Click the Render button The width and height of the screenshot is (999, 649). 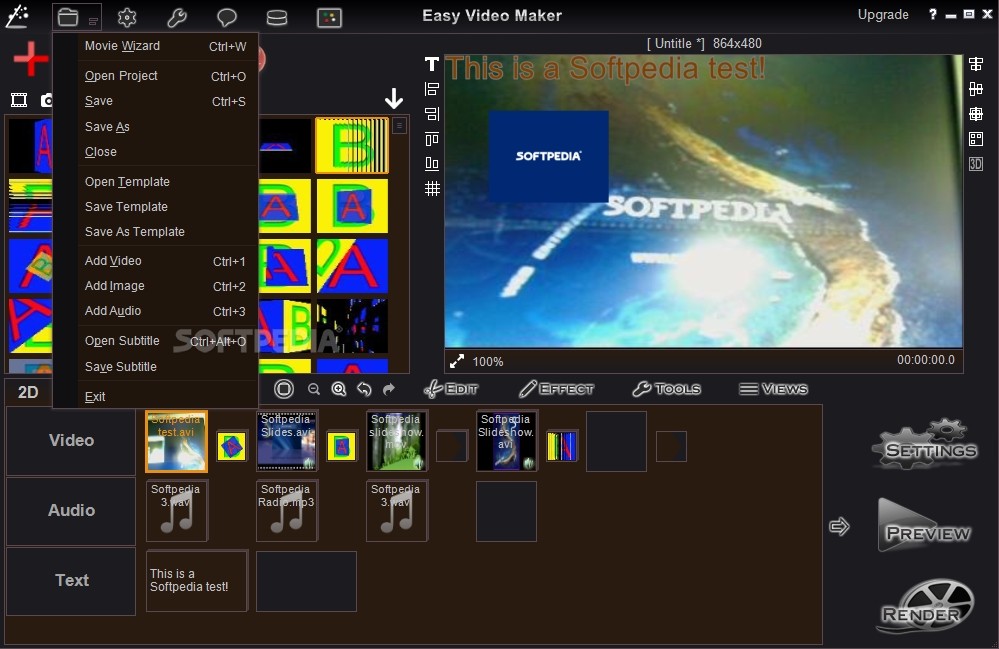coord(924,605)
